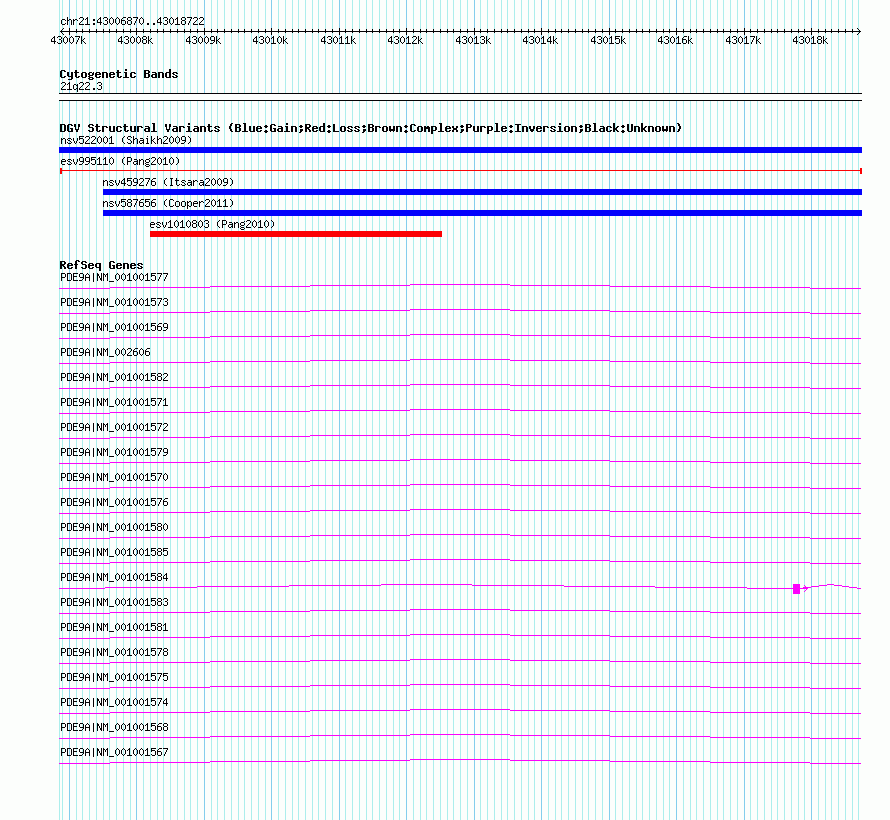The width and height of the screenshot is (890, 820).
Task: Click the 43013k ruler tick label
Action: pos(473,40)
